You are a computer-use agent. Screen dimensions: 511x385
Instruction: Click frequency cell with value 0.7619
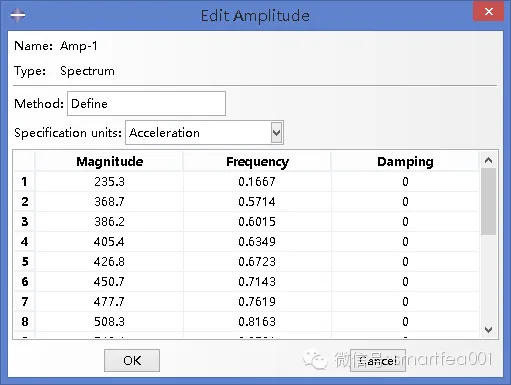[x=257, y=302]
